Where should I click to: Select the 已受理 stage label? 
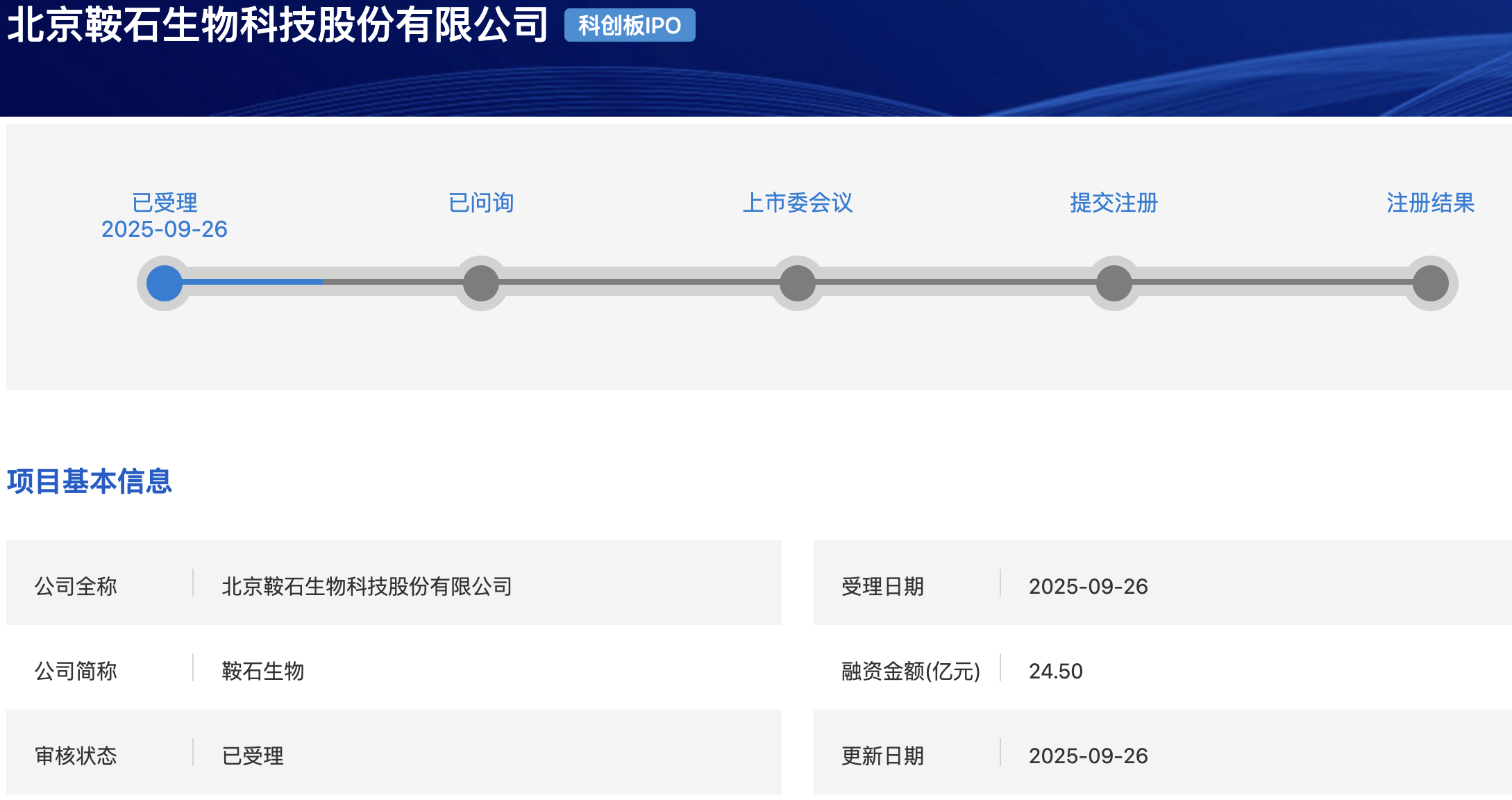click(165, 203)
